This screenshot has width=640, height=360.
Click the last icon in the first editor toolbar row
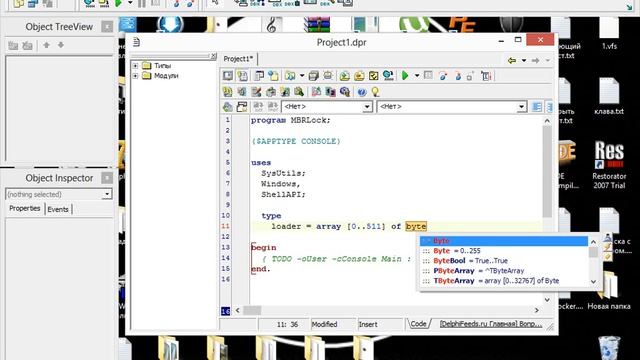486,76
